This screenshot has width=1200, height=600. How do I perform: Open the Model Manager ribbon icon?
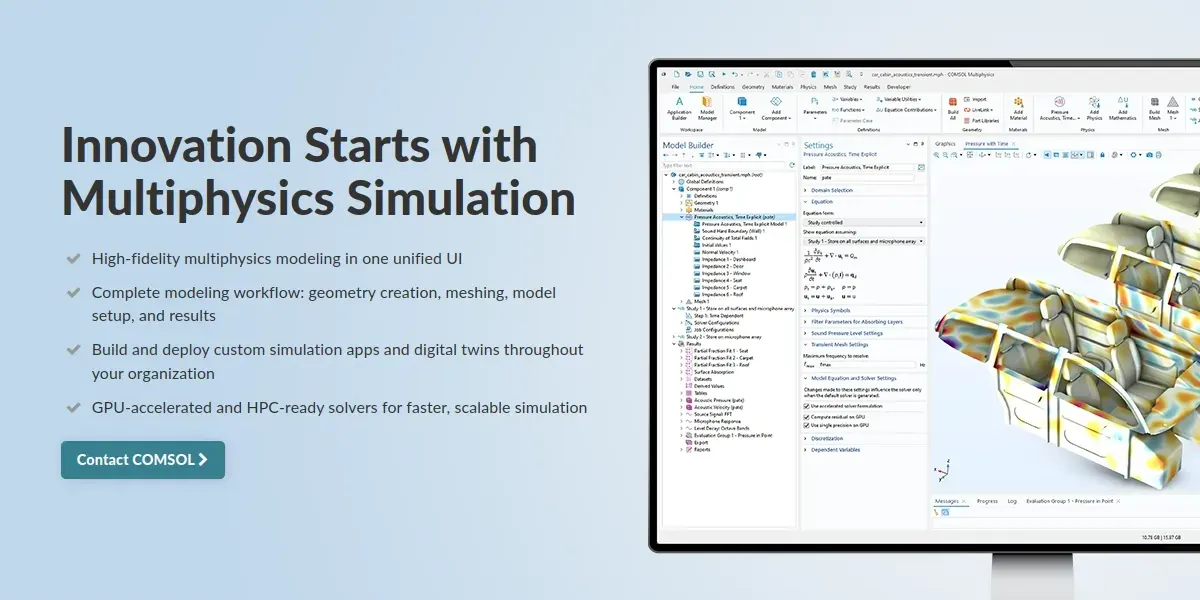click(x=707, y=108)
